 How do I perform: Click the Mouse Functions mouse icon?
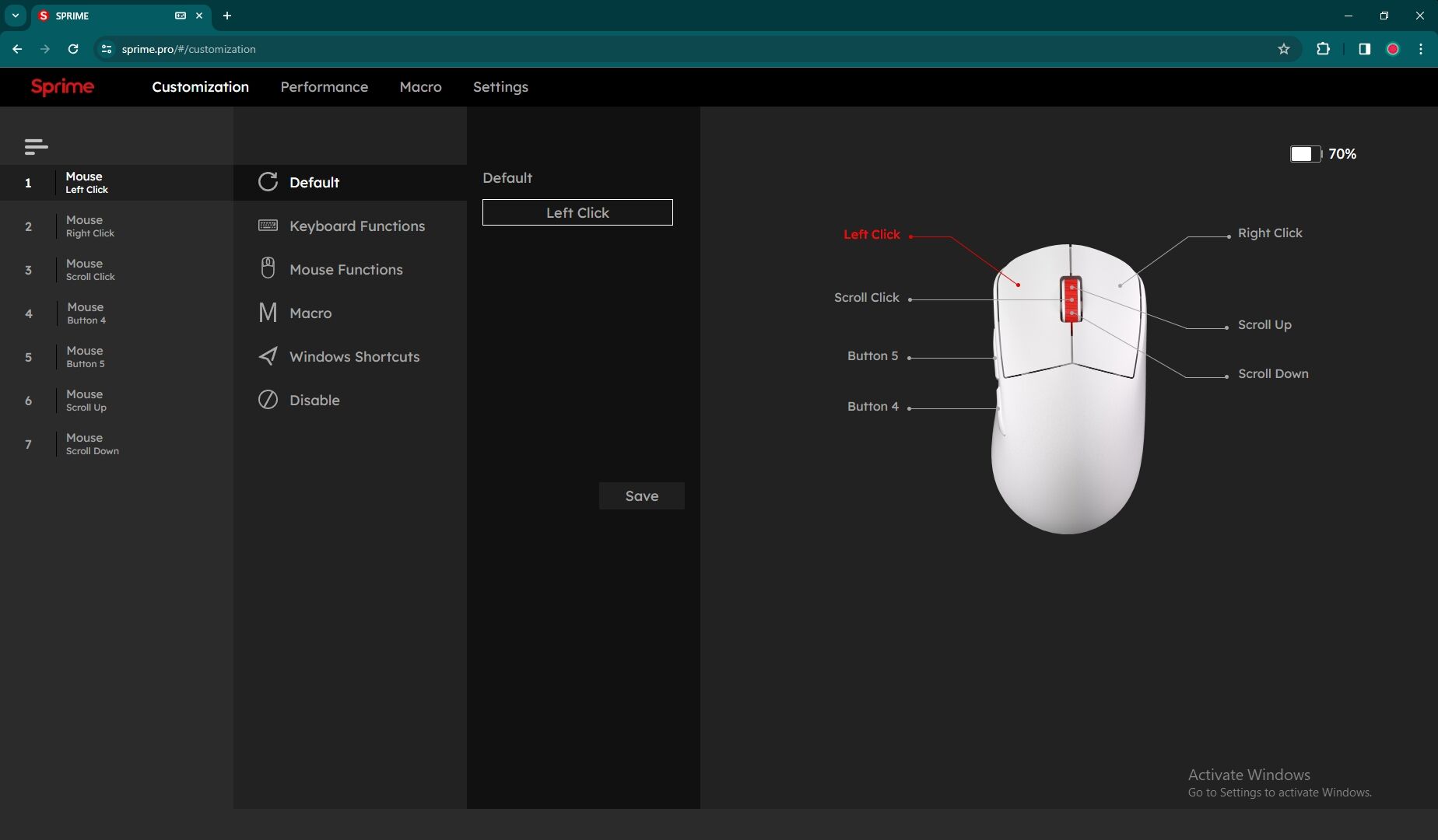coord(268,268)
